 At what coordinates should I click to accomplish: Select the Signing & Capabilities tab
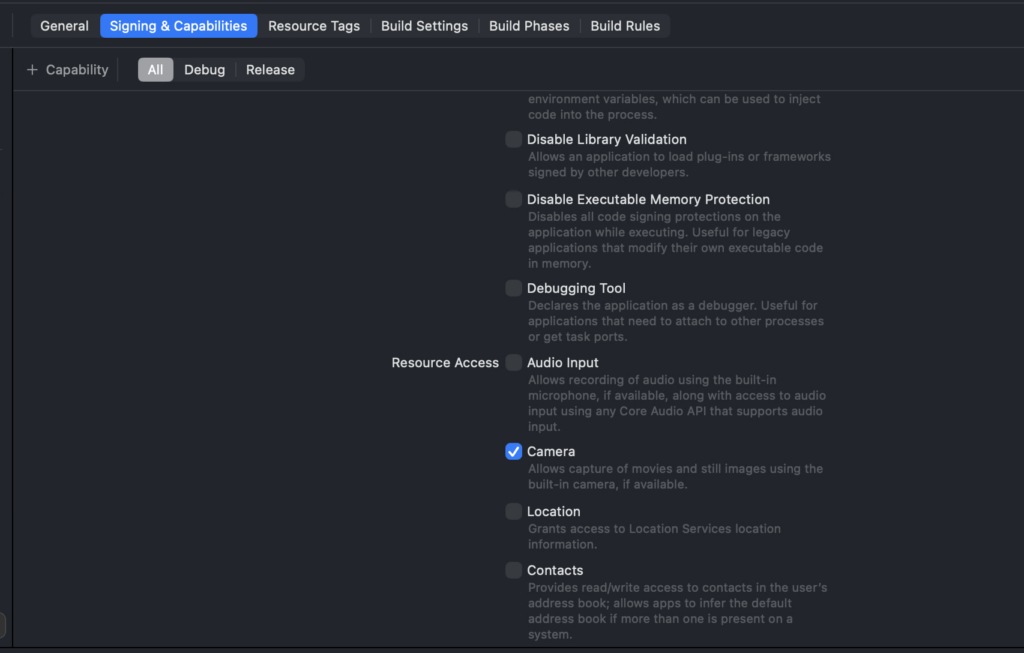pyautogui.click(x=178, y=26)
